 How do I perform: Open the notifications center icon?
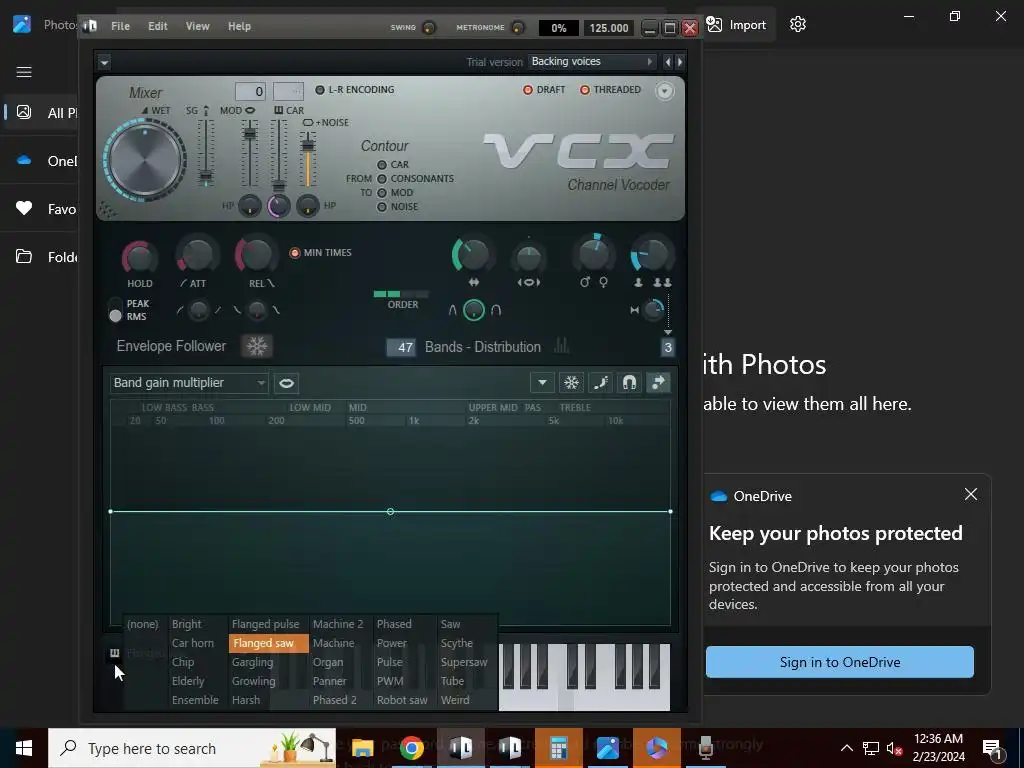[x=993, y=748]
